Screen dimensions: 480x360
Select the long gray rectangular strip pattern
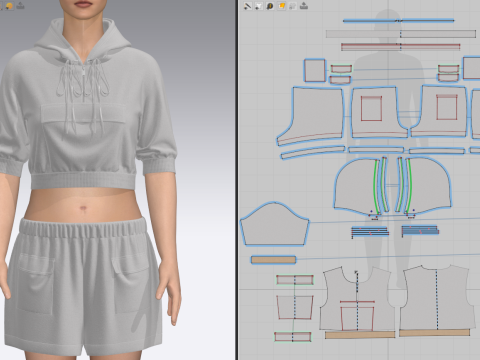point(401,34)
